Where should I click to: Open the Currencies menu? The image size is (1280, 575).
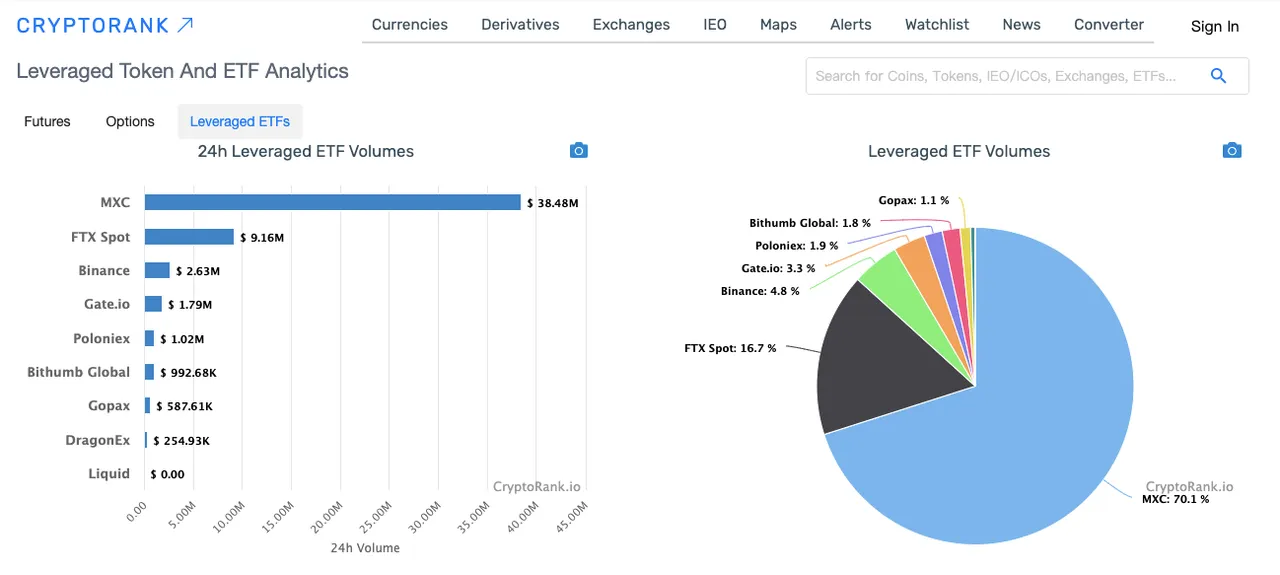point(410,25)
